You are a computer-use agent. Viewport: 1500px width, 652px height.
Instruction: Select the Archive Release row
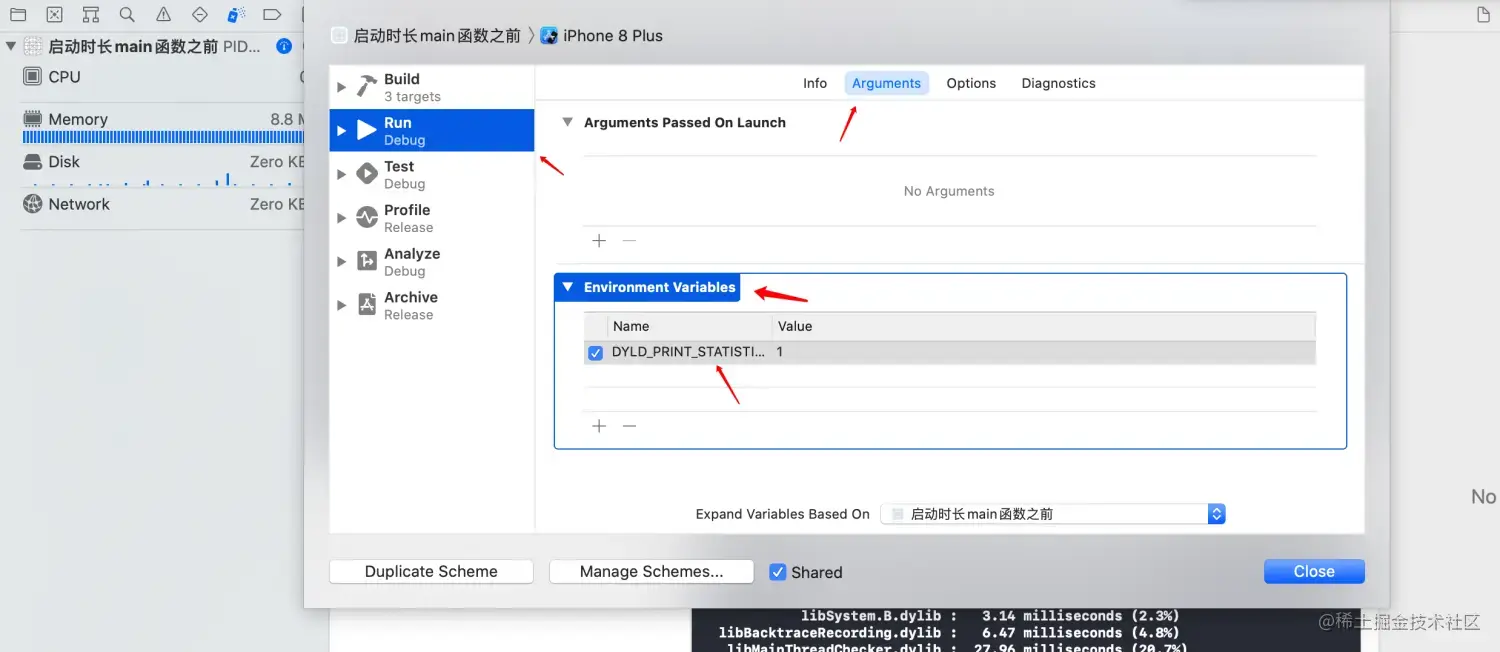(x=432, y=305)
